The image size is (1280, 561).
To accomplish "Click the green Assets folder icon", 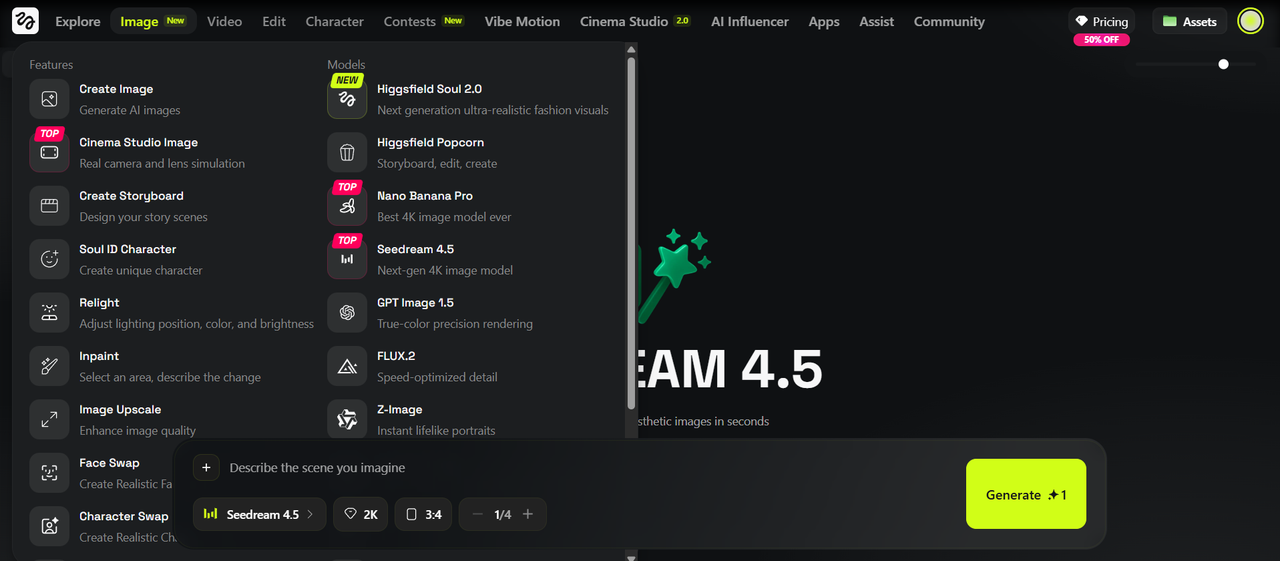I will coord(1169,21).
